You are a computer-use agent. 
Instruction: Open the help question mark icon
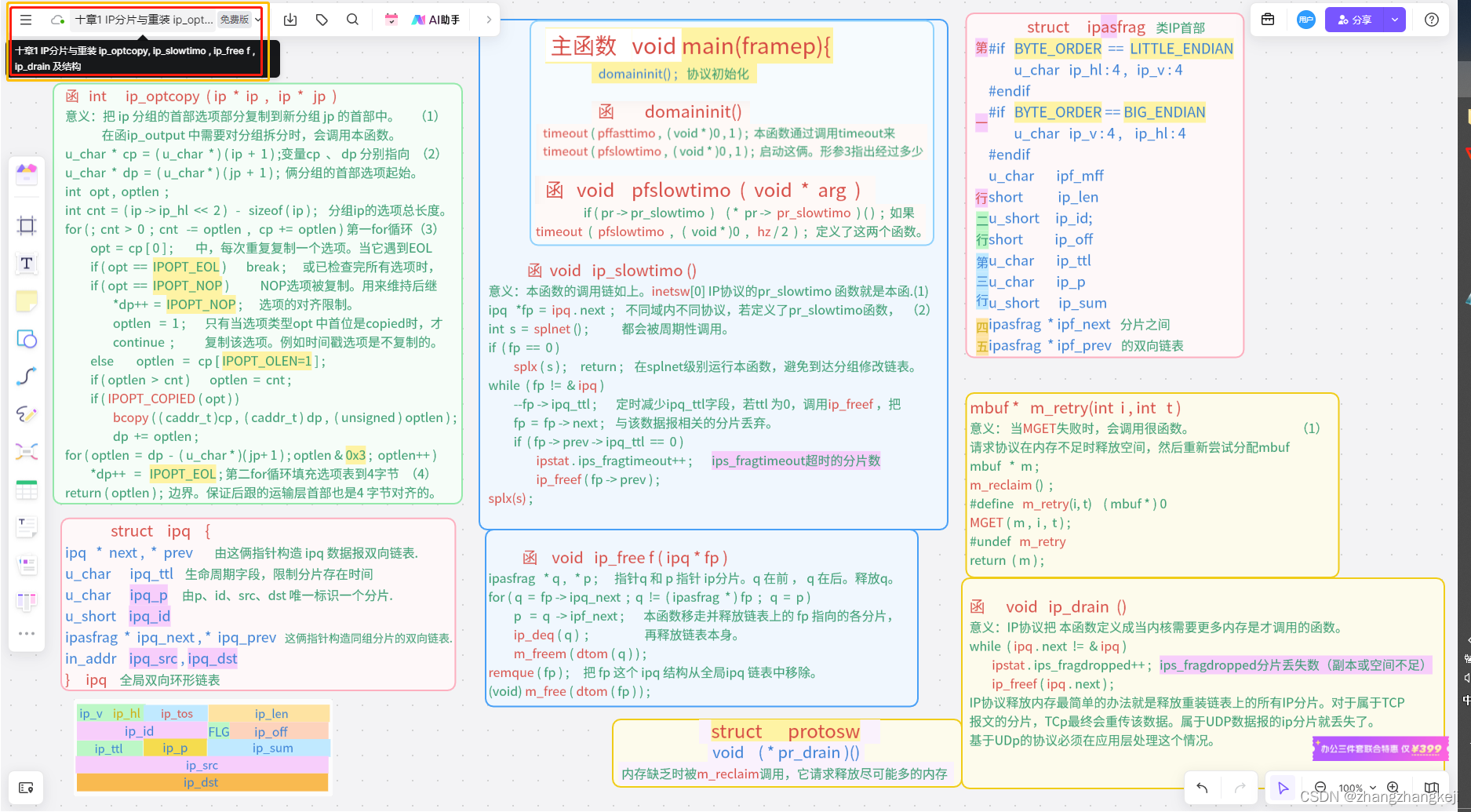[x=1432, y=20]
